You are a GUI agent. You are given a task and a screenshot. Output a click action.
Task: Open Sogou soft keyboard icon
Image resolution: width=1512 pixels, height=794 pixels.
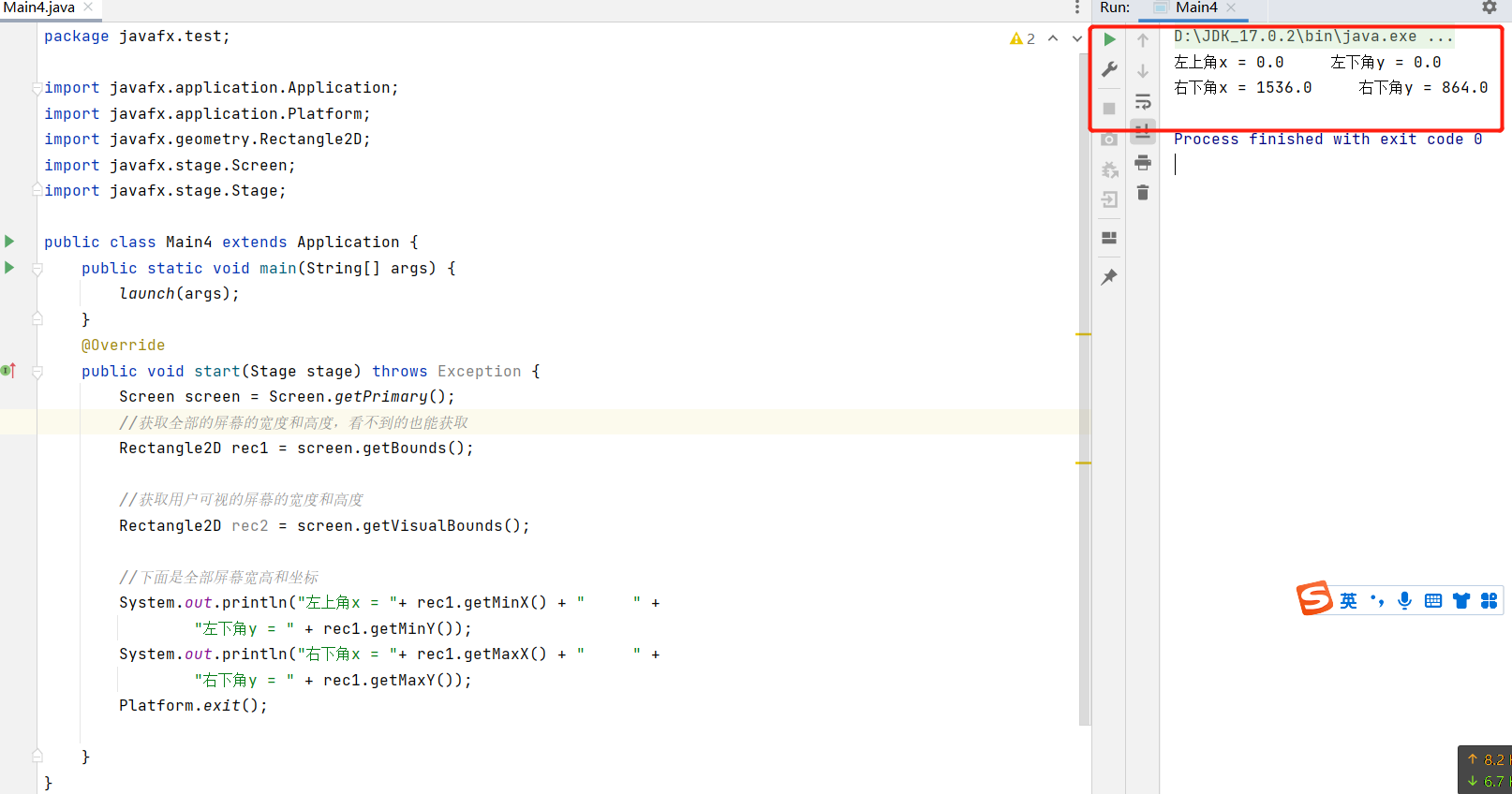point(1433,601)
